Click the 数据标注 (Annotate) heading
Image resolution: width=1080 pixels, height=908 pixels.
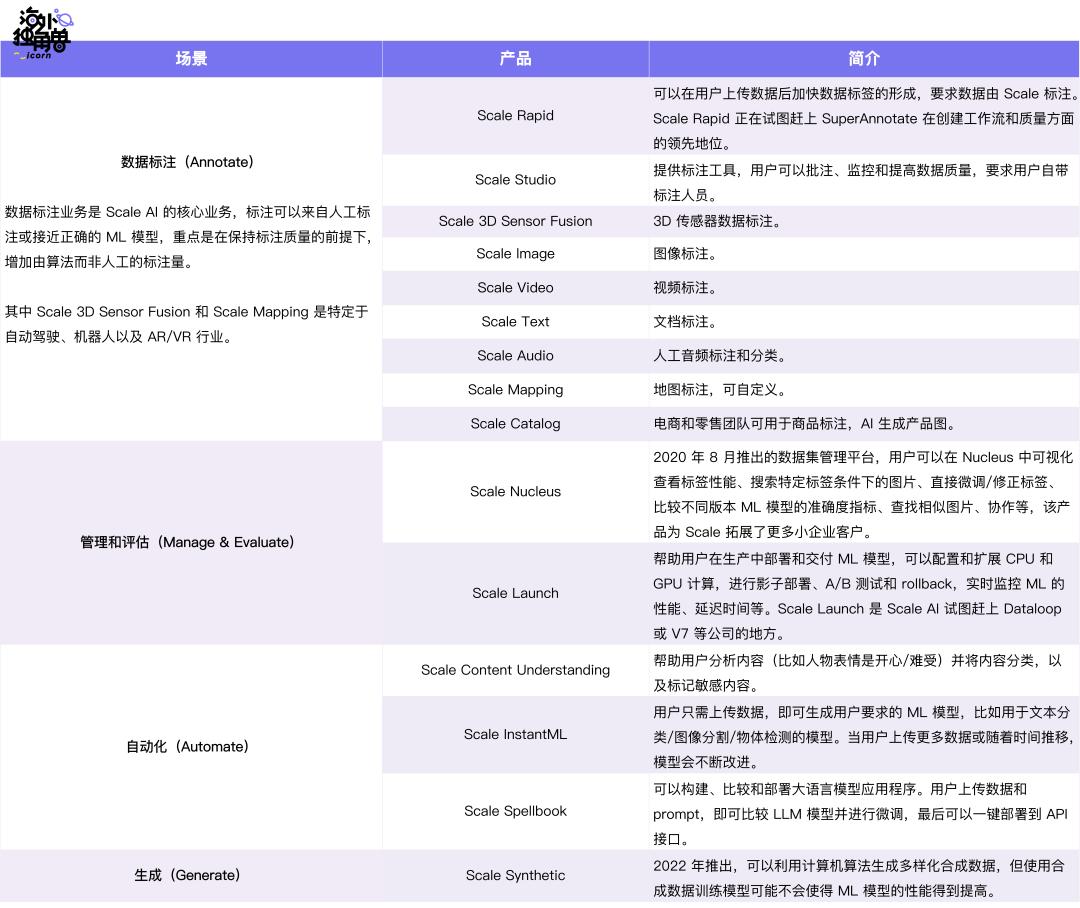(x=187, y=162)
